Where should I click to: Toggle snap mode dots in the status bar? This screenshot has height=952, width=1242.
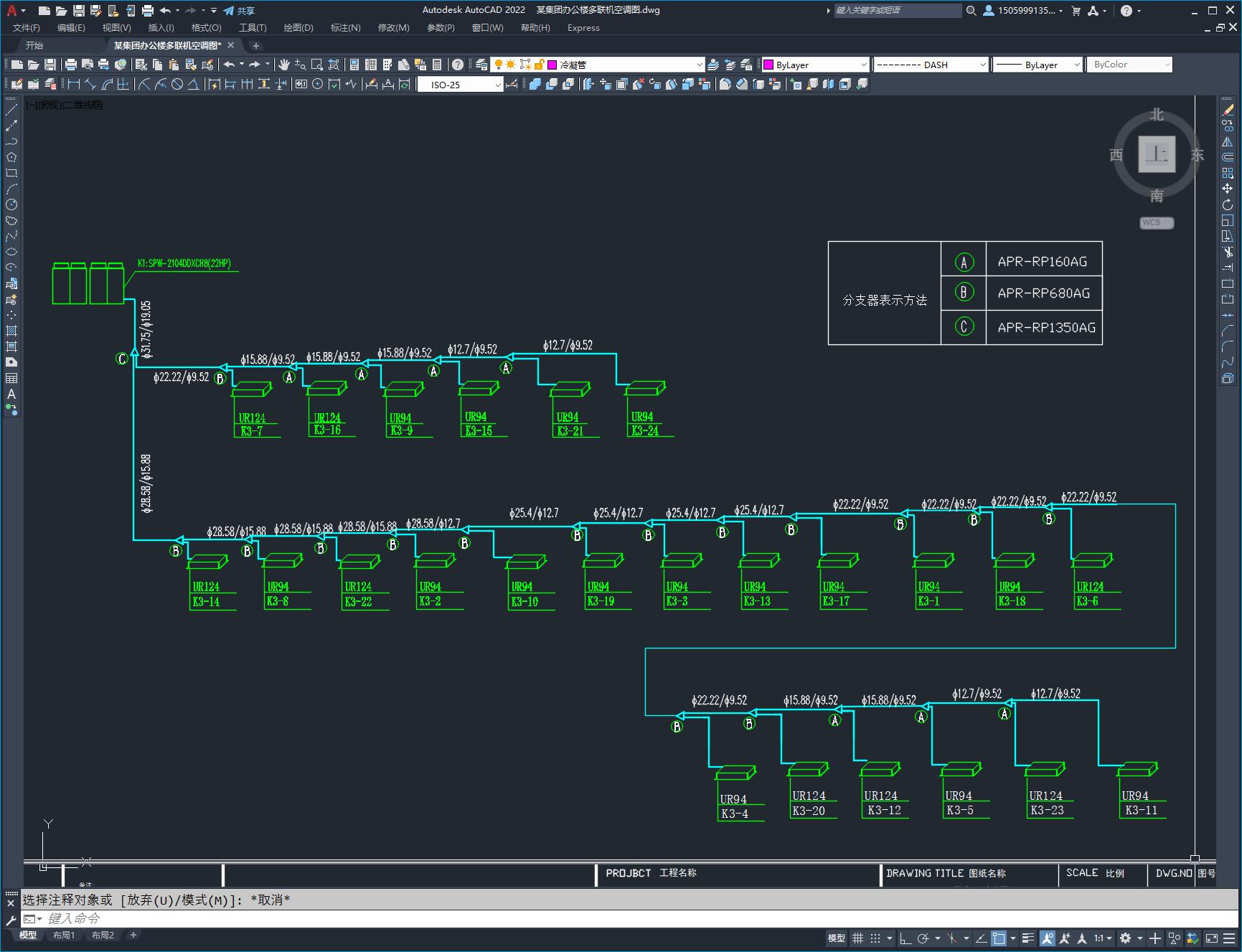point(875,938)
